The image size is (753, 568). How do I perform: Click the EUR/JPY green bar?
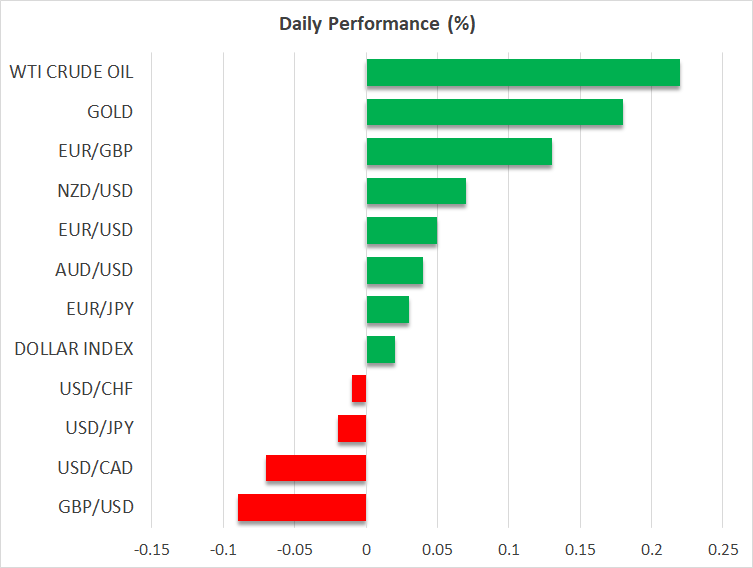coord(388,309)
